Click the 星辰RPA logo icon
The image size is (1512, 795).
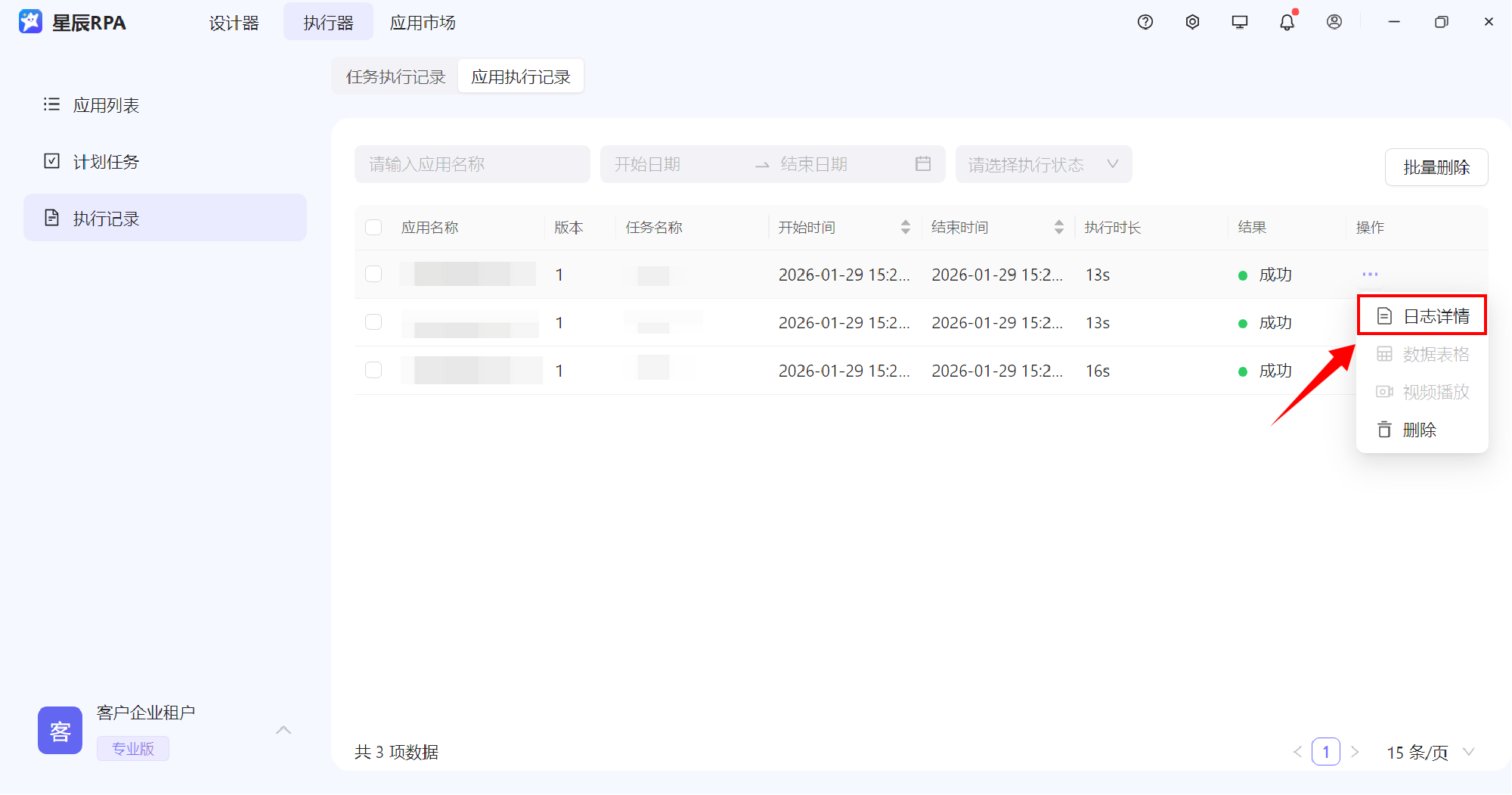[x=31, y=22]
